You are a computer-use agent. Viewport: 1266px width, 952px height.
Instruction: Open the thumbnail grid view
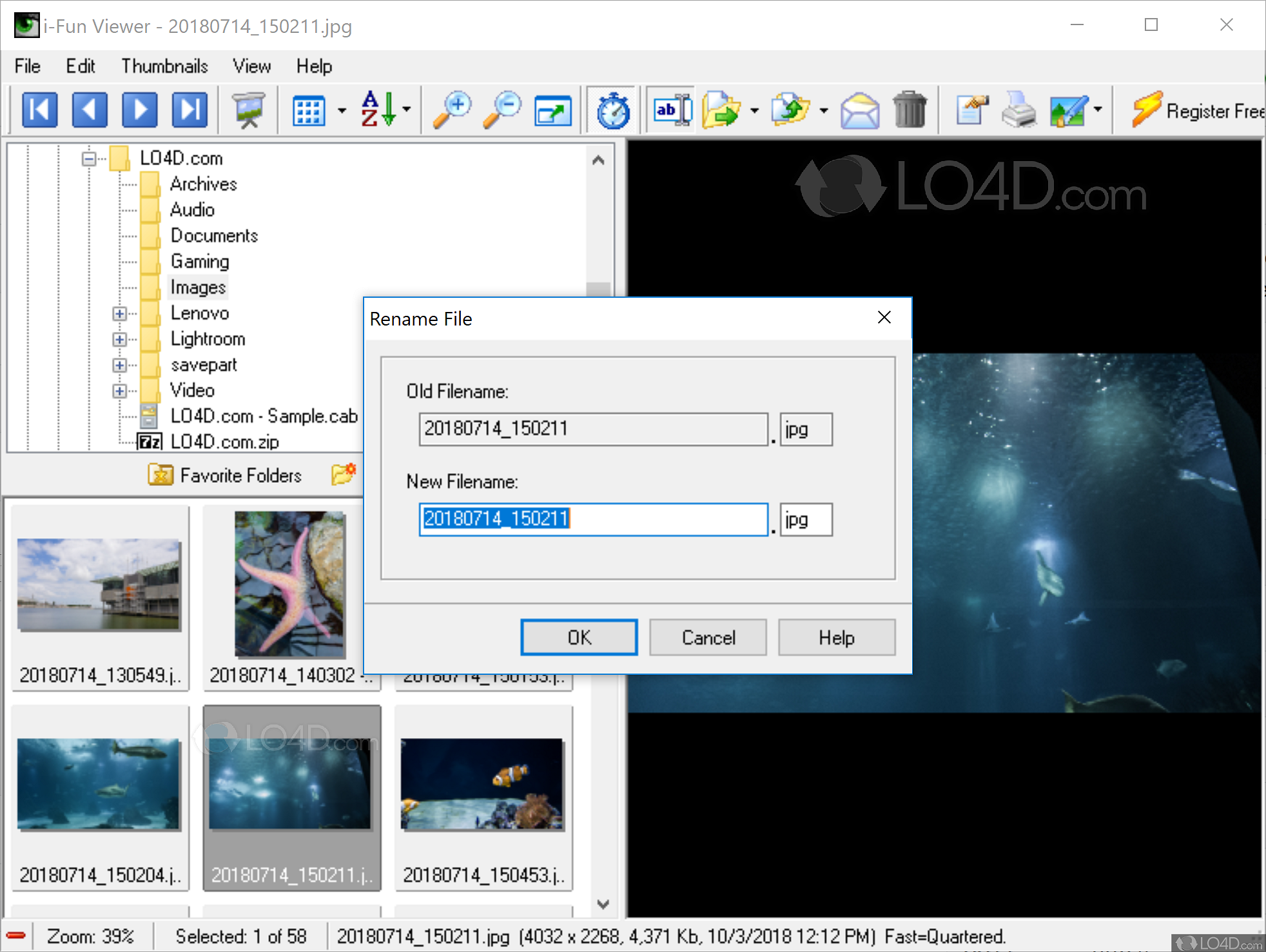coord(309,110)
